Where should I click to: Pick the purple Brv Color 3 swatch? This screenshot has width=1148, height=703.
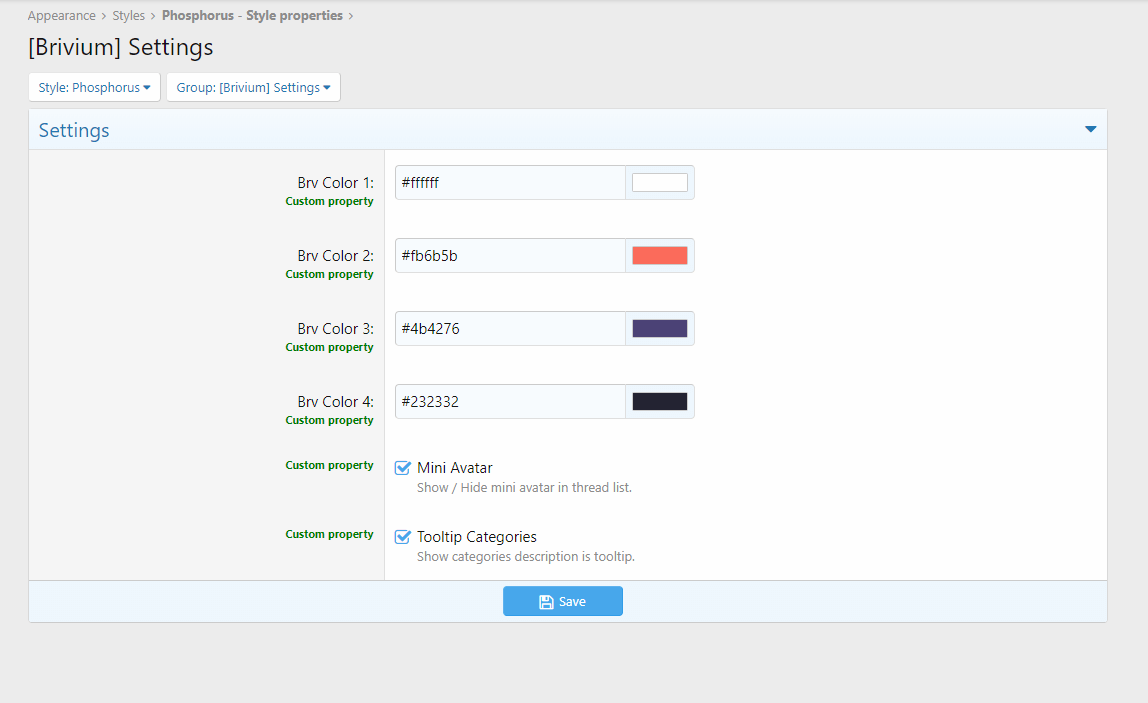(x=659, y=329)
